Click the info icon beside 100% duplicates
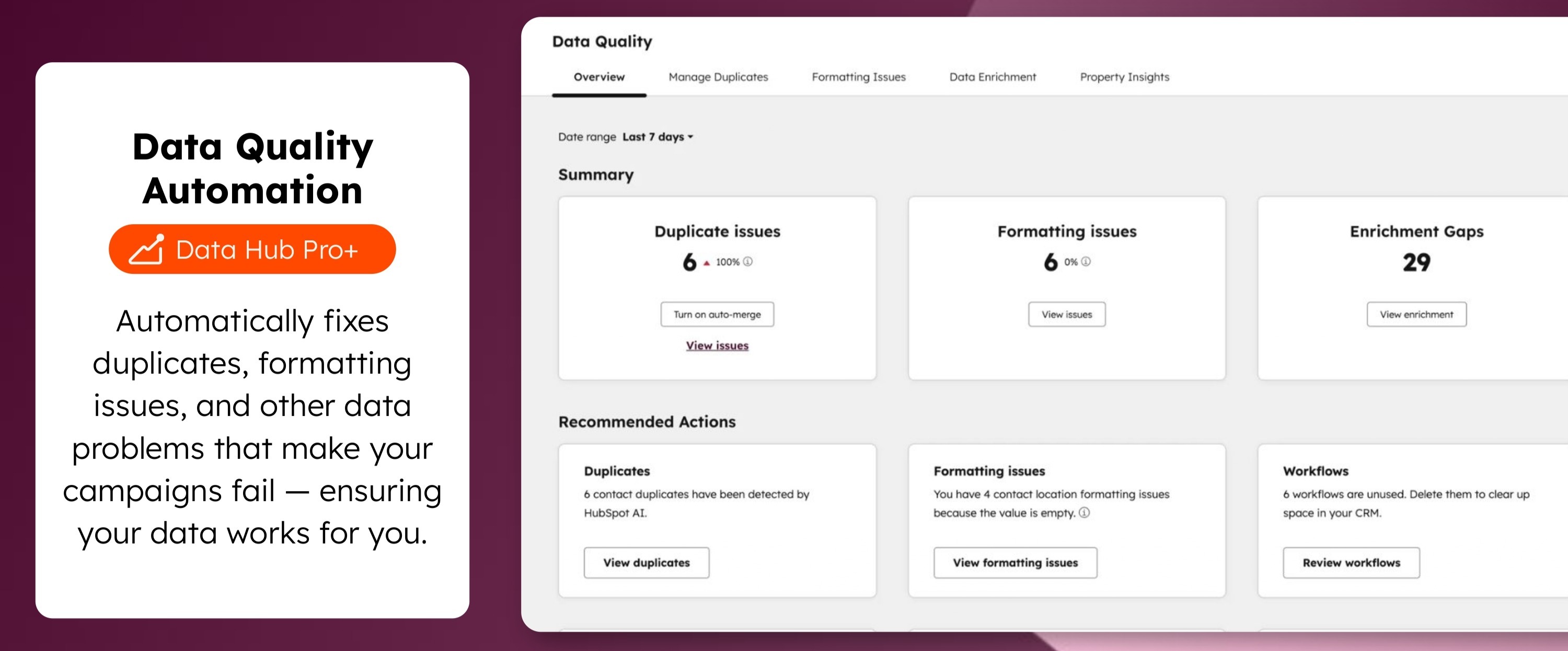 click(748, 262)
